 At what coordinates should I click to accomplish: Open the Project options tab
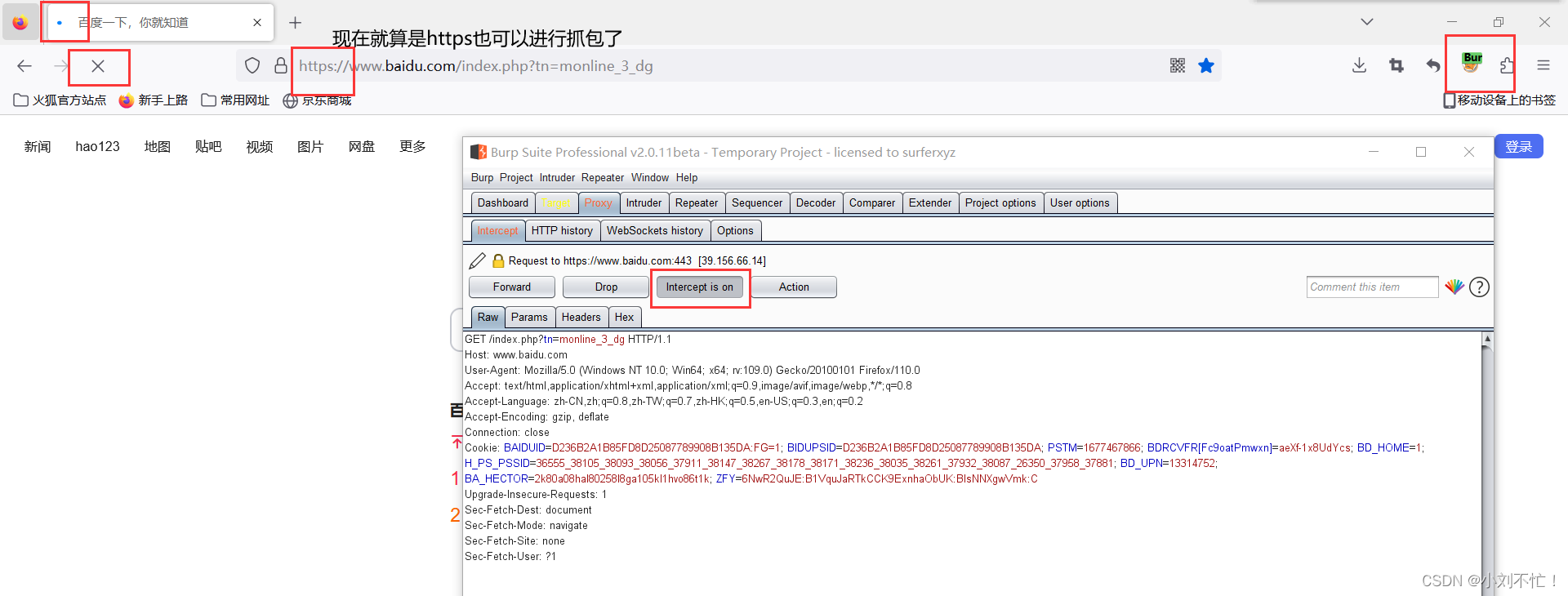click(x=1000, y=202)
